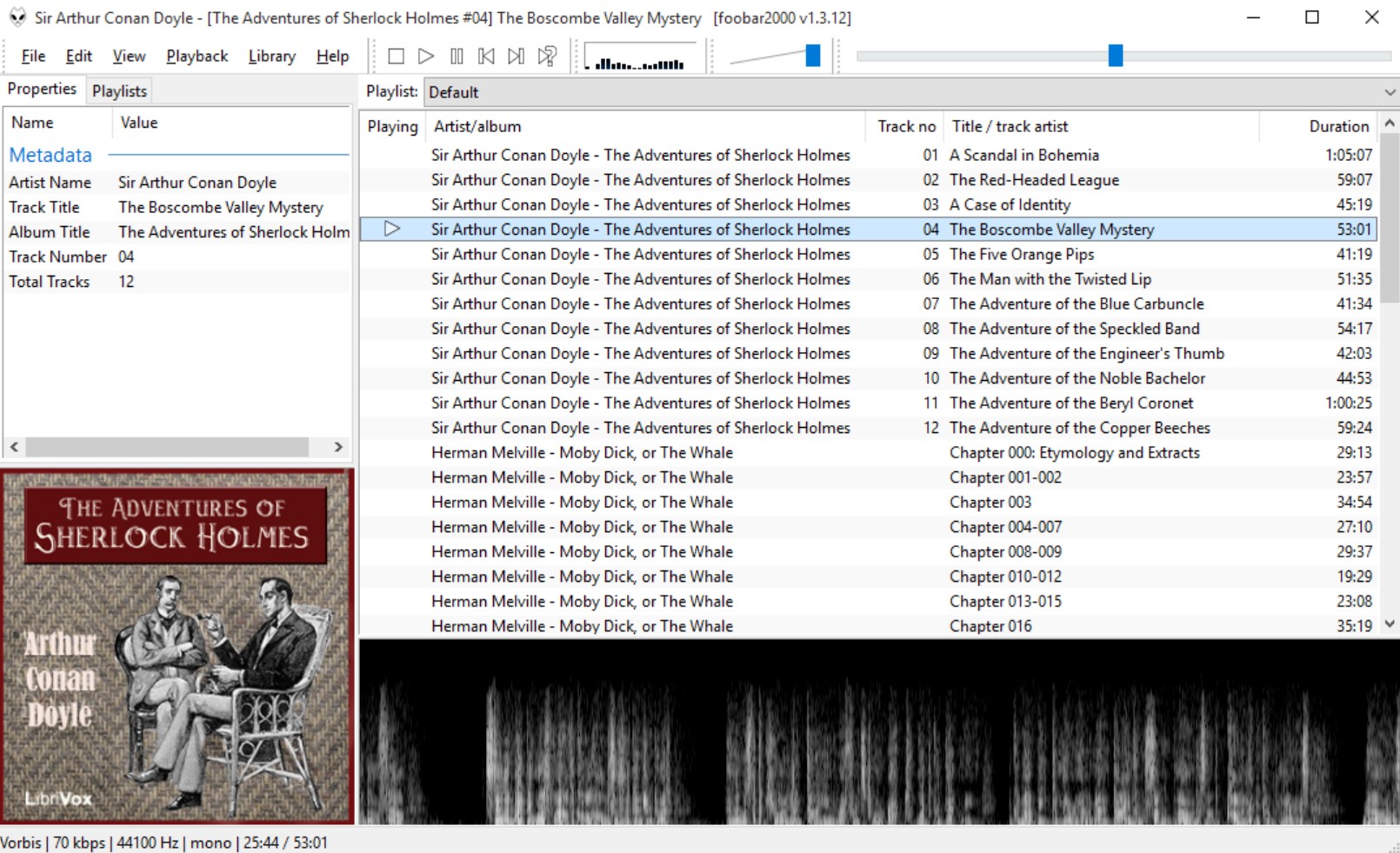Click the Track no column header
The height and width of the screenshot is (853, 1400).
click(904, 126)
